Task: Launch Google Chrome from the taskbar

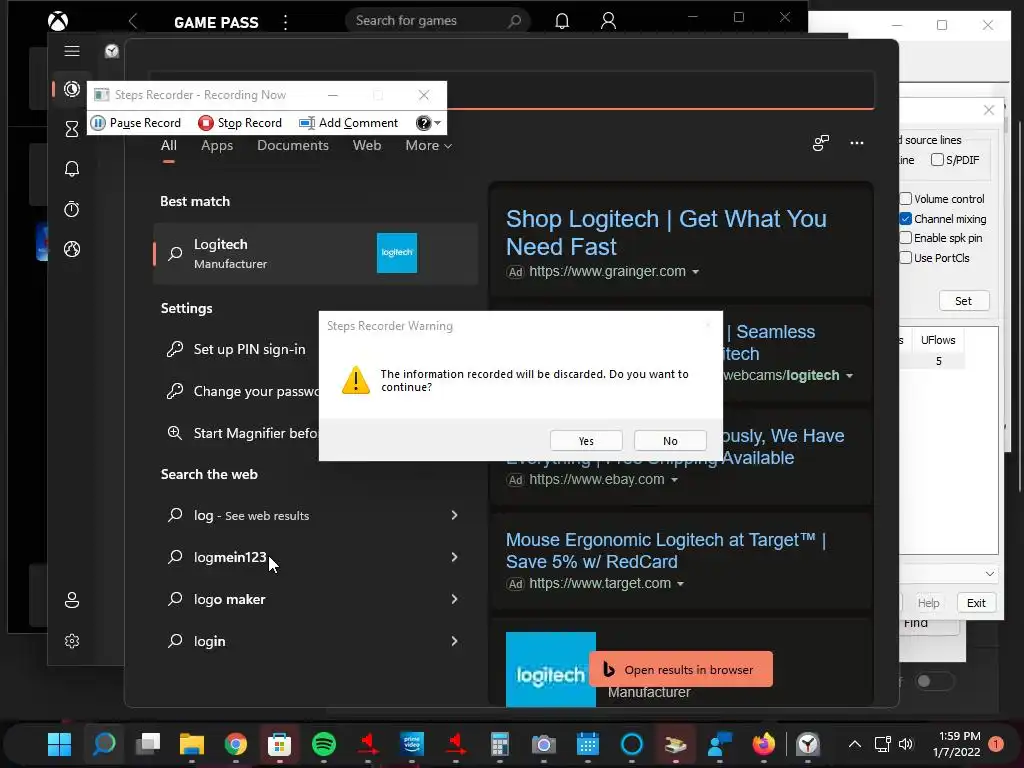Action: click(x=236, y=744)
